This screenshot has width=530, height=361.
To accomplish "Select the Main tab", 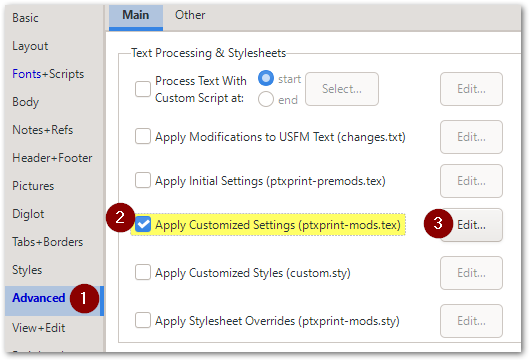I will tap(136, 15).
